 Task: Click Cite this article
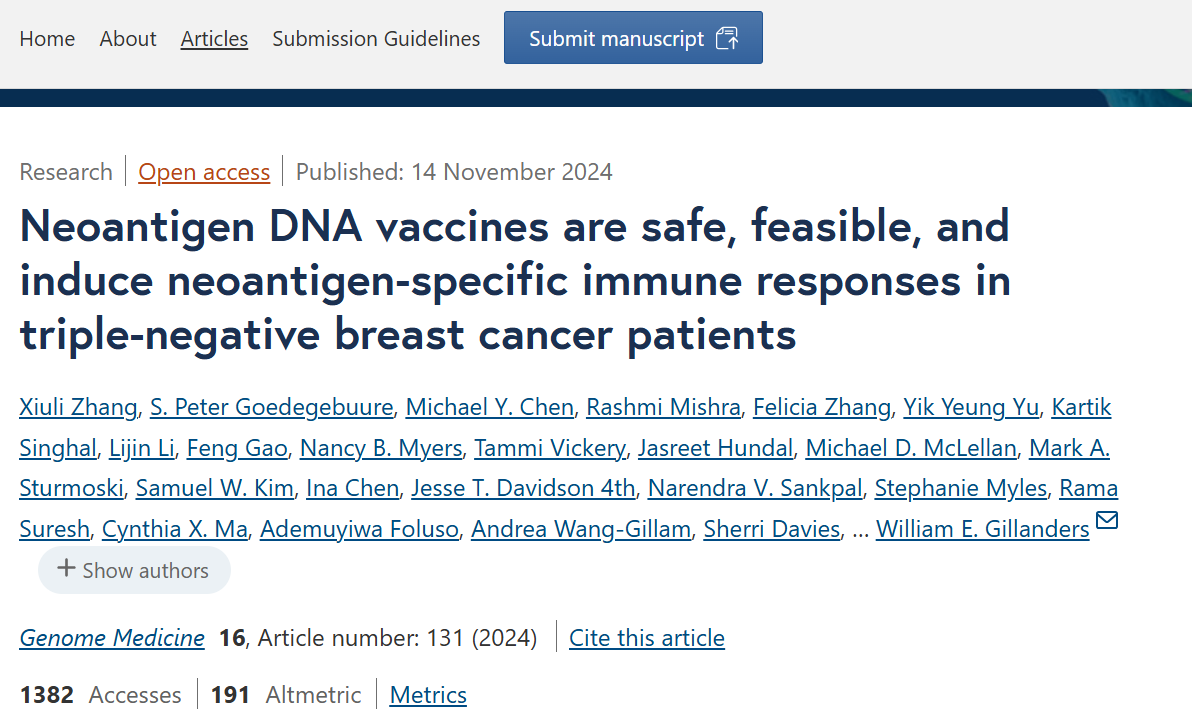coord(647,638)
